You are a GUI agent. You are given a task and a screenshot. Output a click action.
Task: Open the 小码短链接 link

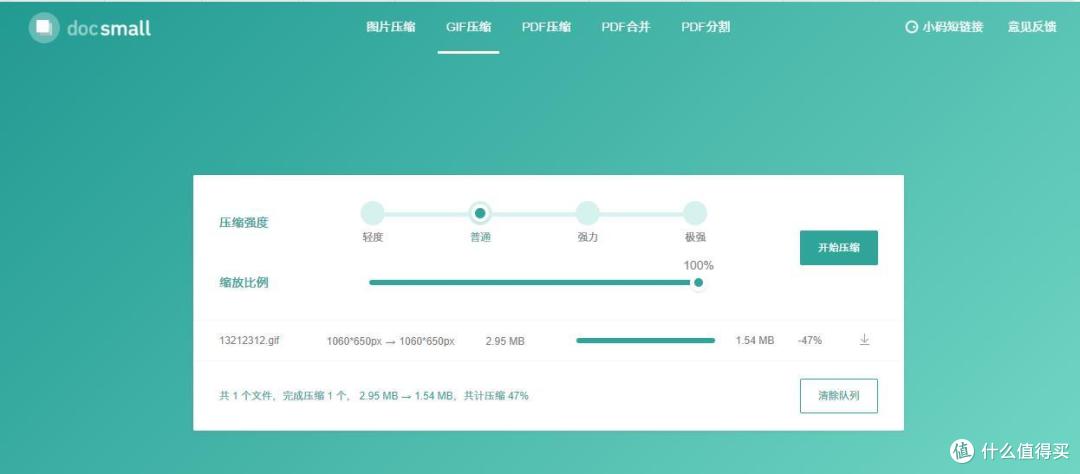952,28
